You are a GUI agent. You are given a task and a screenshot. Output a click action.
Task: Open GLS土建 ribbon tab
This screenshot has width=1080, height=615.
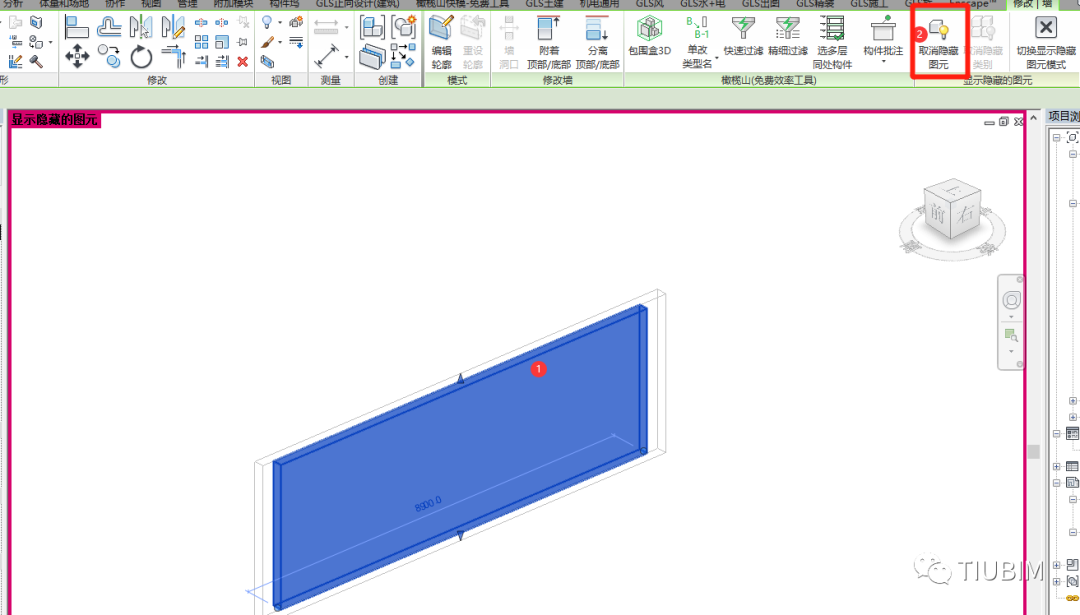coord(544,4)
